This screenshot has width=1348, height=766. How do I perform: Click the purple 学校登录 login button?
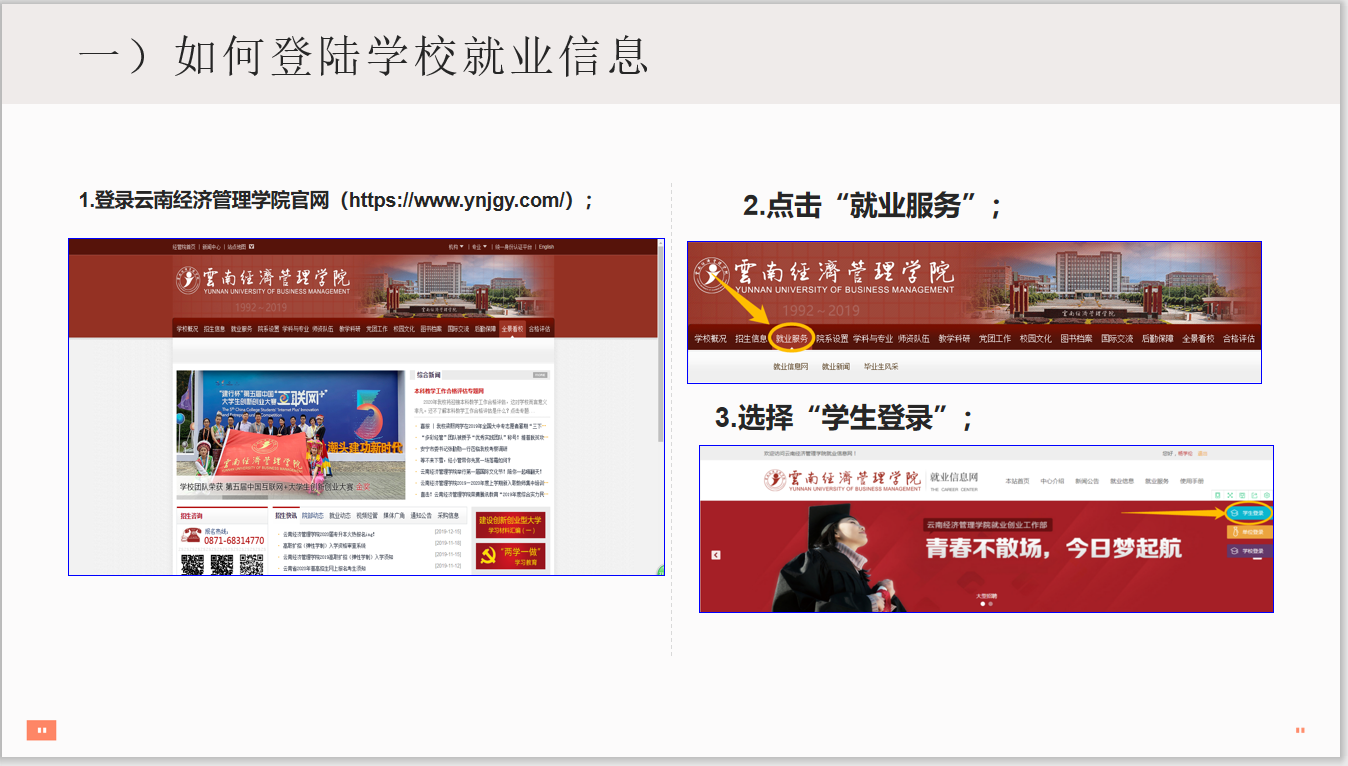click(1249, 551)
